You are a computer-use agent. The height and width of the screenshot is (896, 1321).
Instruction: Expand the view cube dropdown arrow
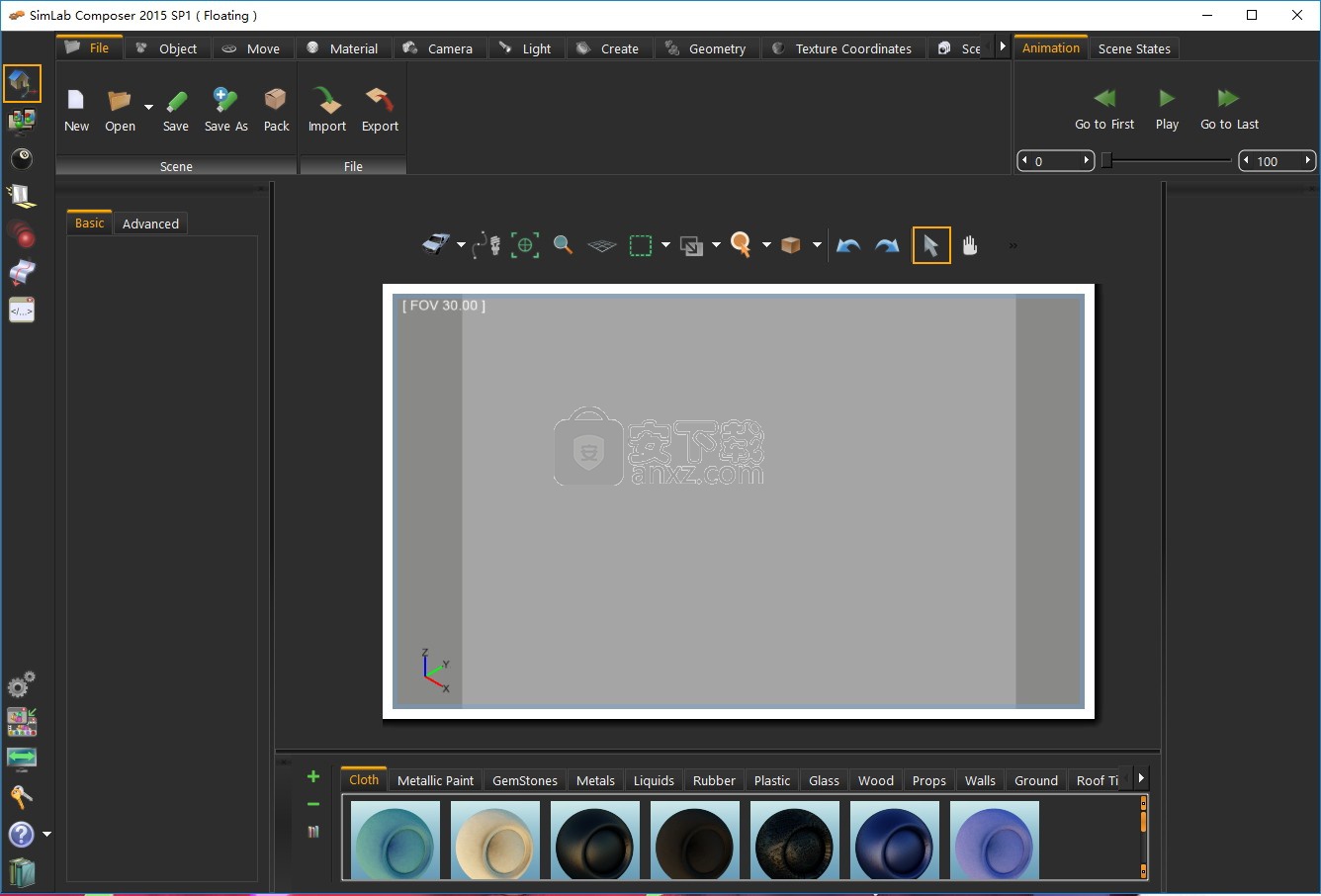(x=817, y=245)
